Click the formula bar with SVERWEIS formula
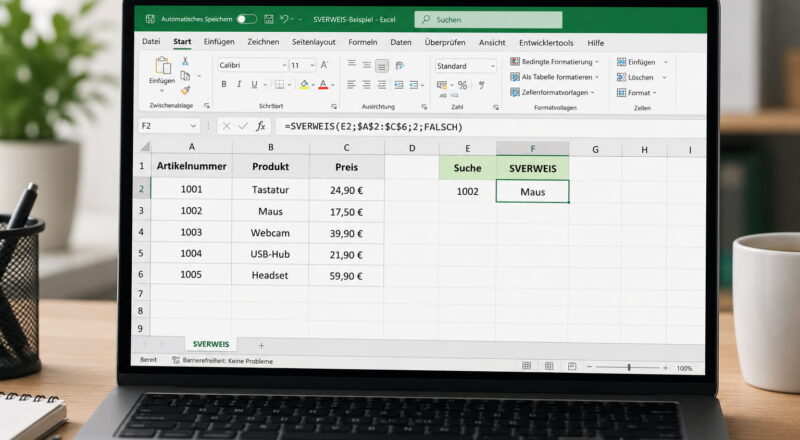Screen dimensions: 800x440 [x=490, y=127]
